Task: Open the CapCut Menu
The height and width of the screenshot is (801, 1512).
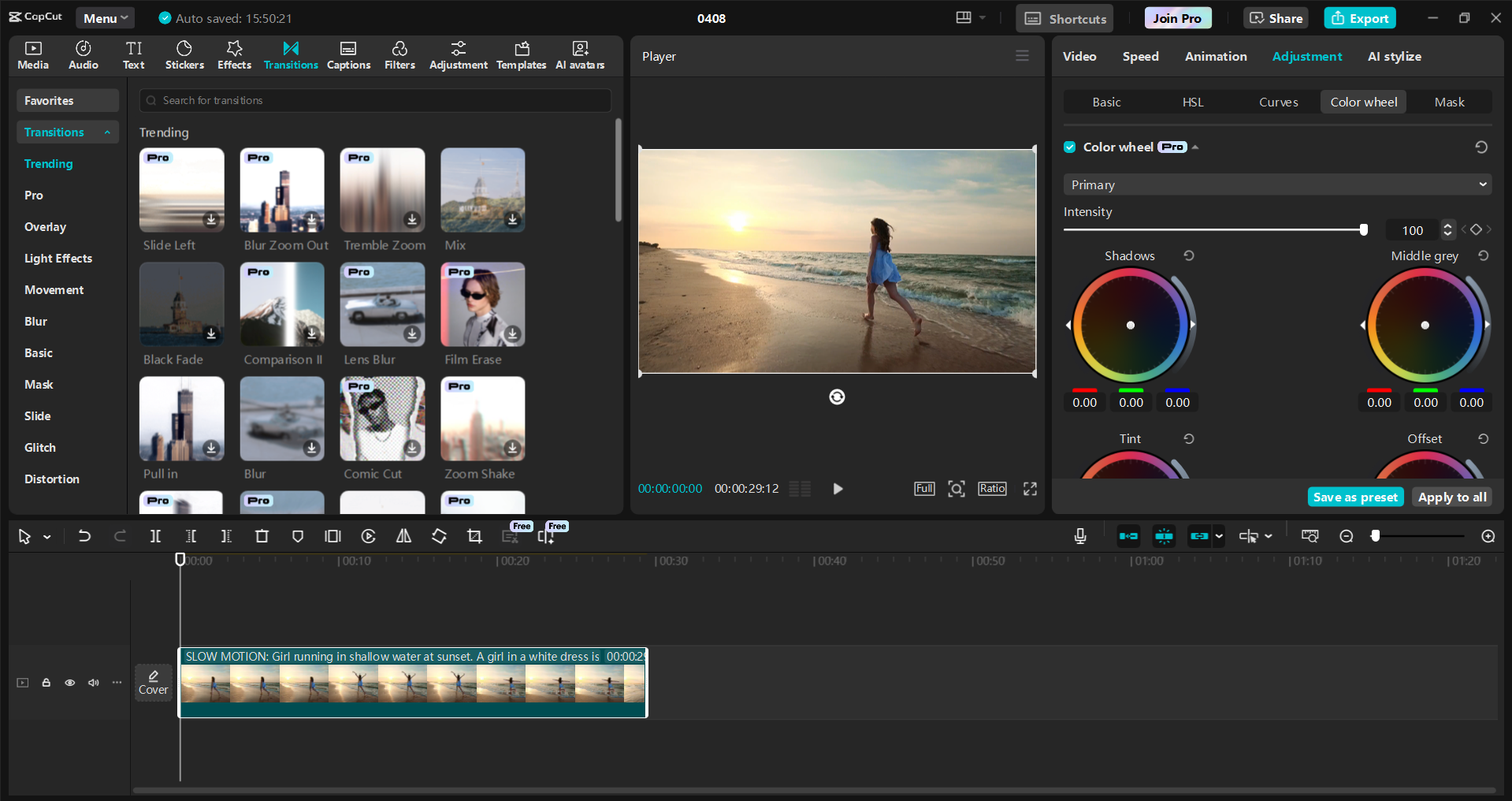Action: [x=105, y=17]
